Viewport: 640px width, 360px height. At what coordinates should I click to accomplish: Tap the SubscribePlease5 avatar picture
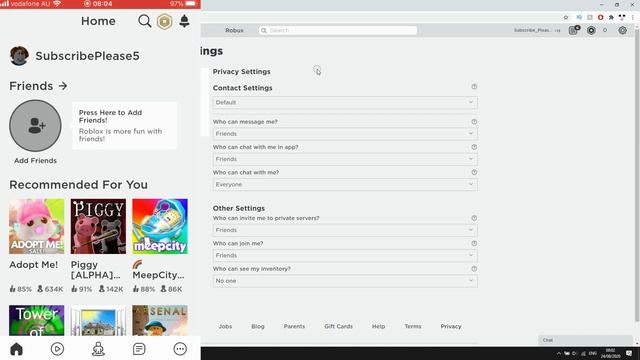pos(19,56)
